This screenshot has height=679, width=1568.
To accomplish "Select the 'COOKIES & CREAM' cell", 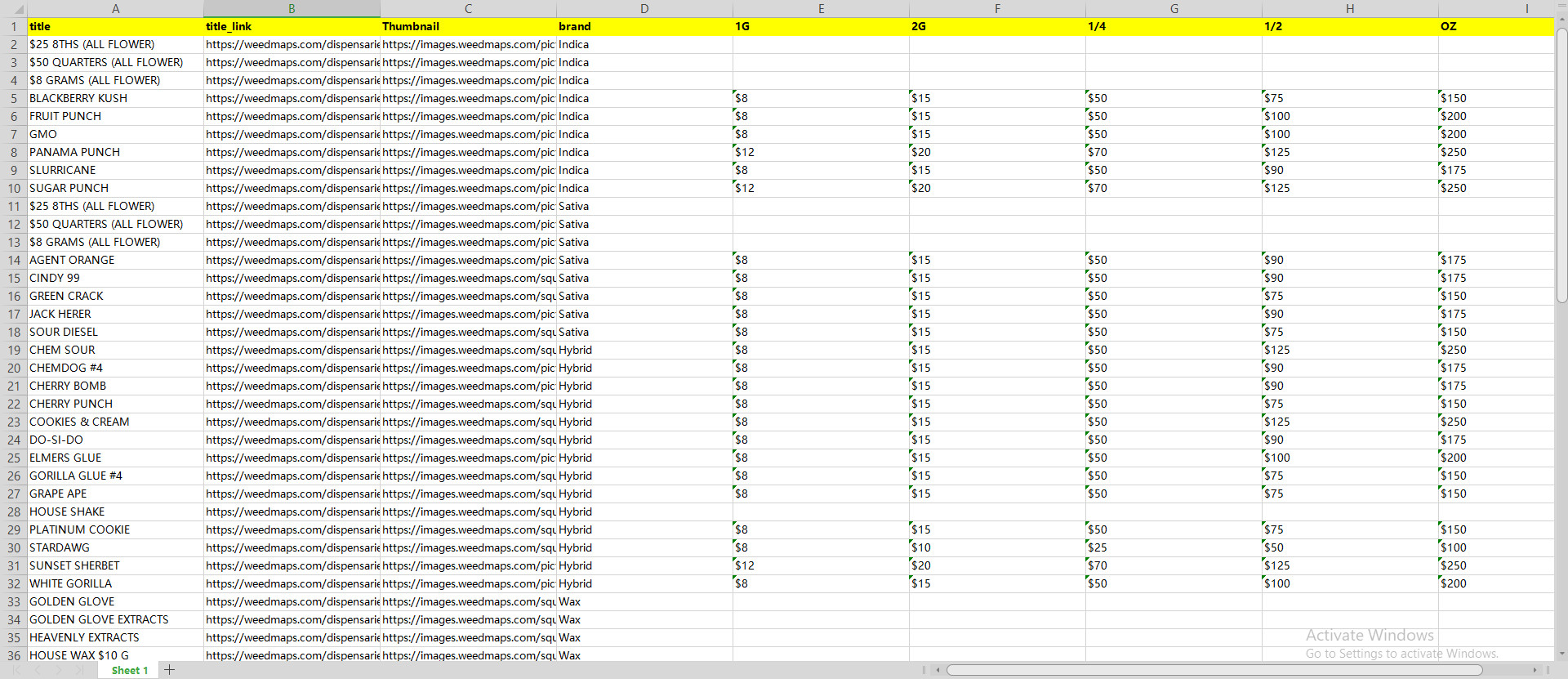I will click(115, 422).
